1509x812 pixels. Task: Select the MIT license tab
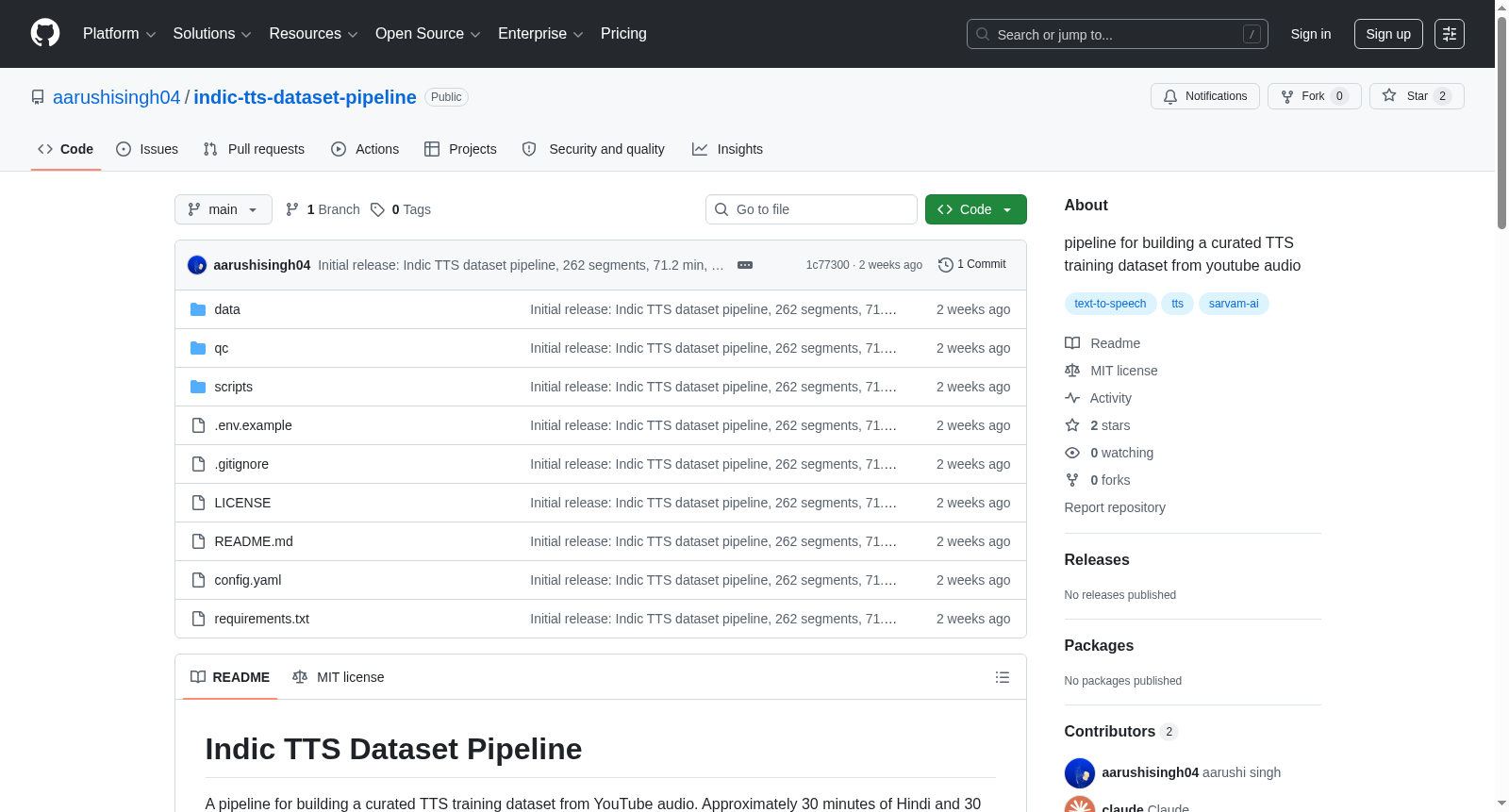tap(339, 677)
